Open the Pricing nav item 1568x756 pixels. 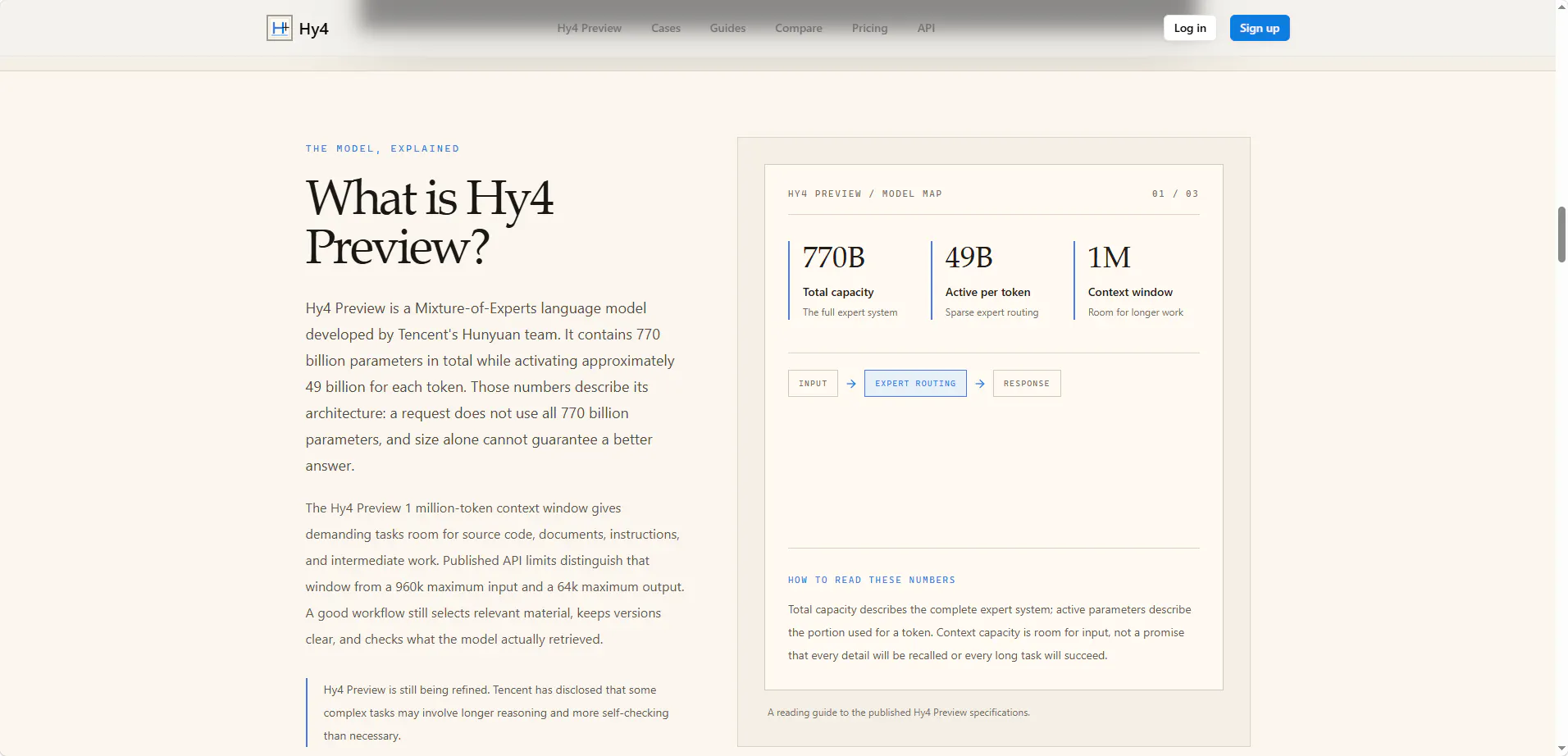point(869,28)
